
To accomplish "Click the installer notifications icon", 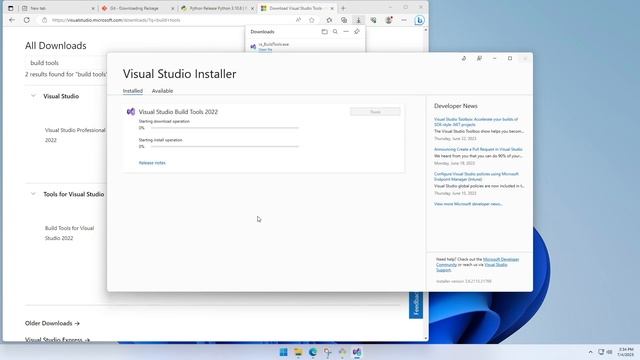I will 464,59.
